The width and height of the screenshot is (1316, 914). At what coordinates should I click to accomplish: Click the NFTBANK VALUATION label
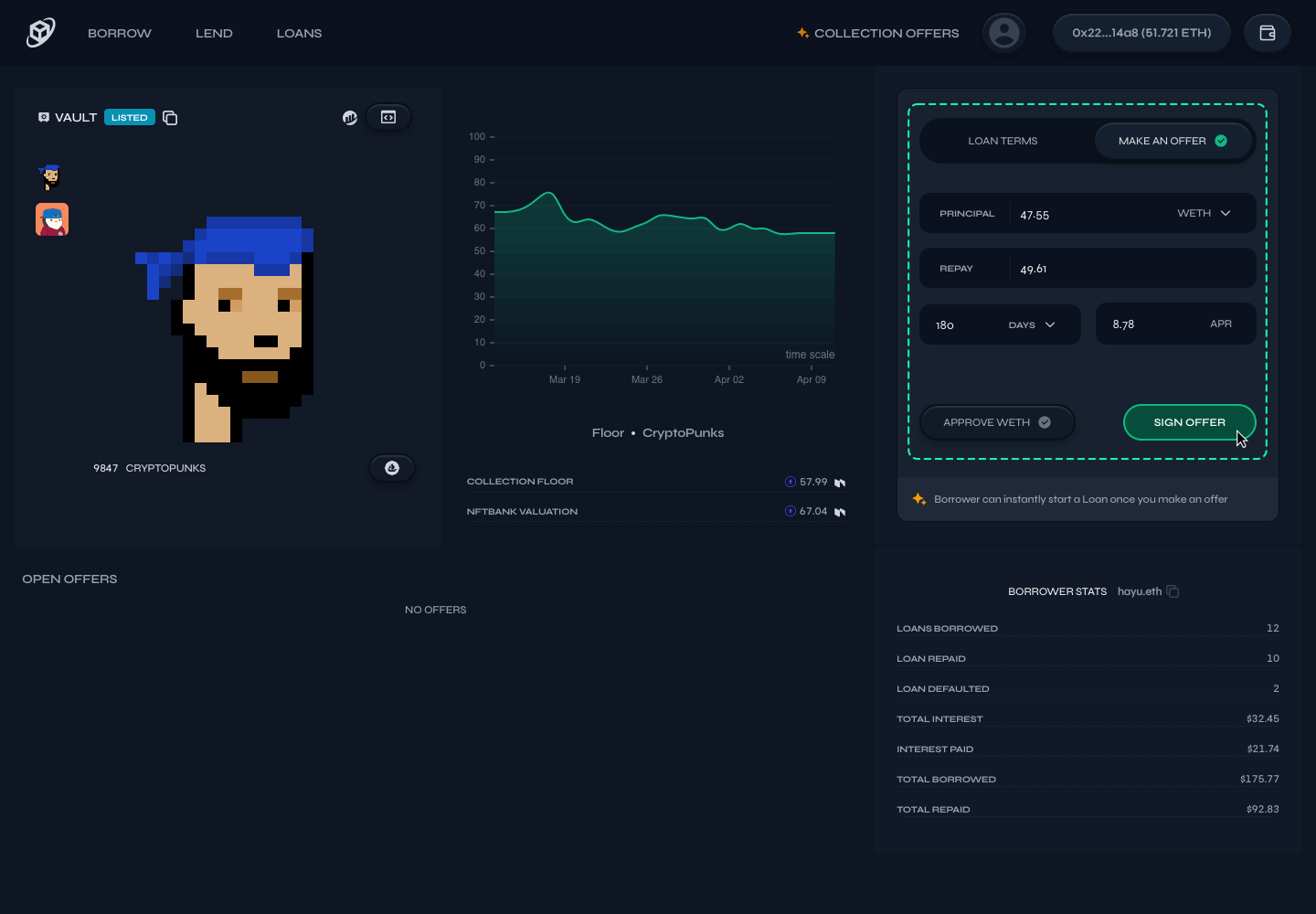pyautogui.click(x=522, y=512)
